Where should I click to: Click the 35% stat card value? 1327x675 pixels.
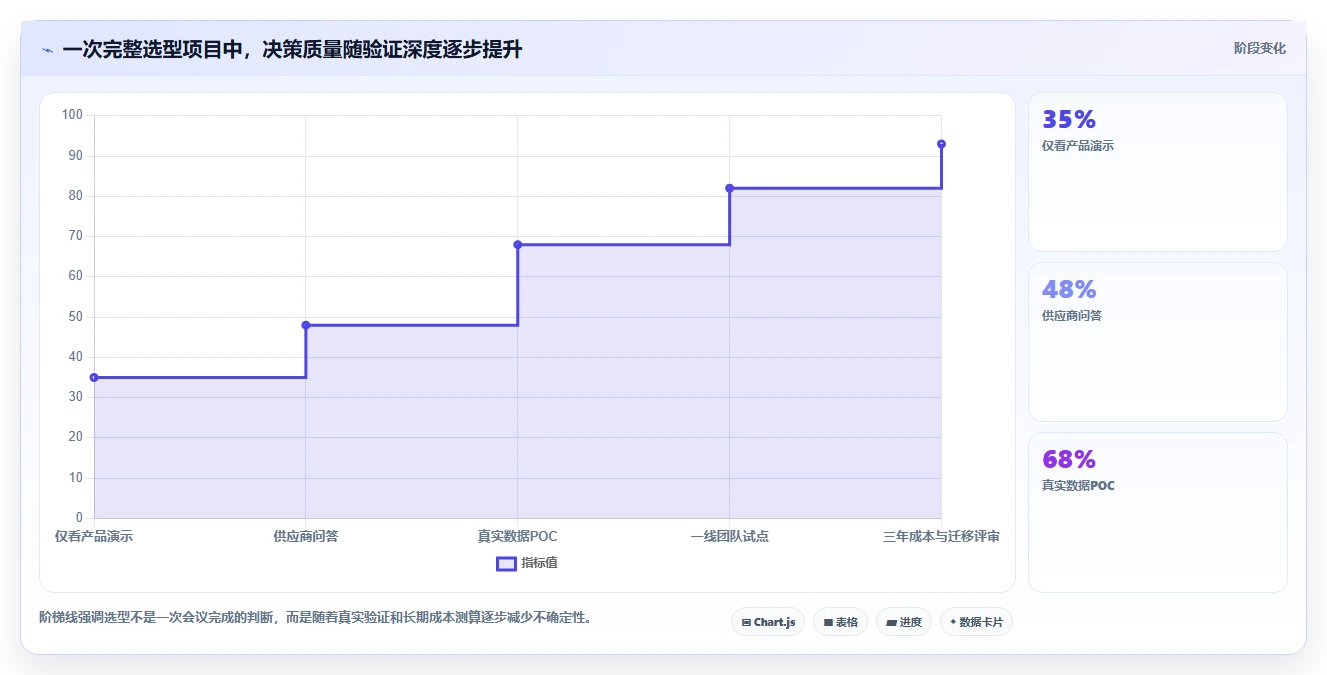point(1069,120)
